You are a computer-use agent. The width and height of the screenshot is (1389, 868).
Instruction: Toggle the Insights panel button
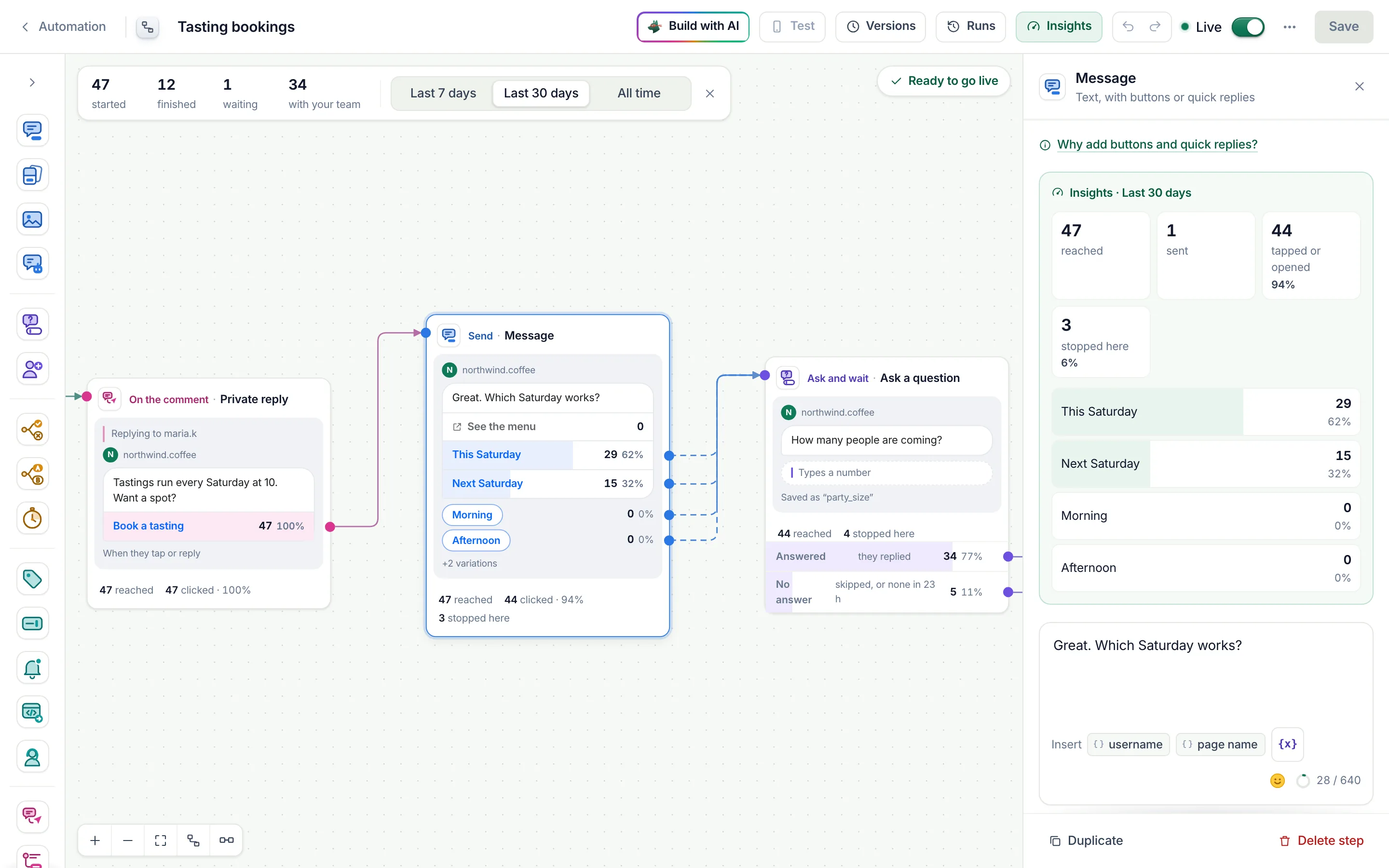[1059, 27]
